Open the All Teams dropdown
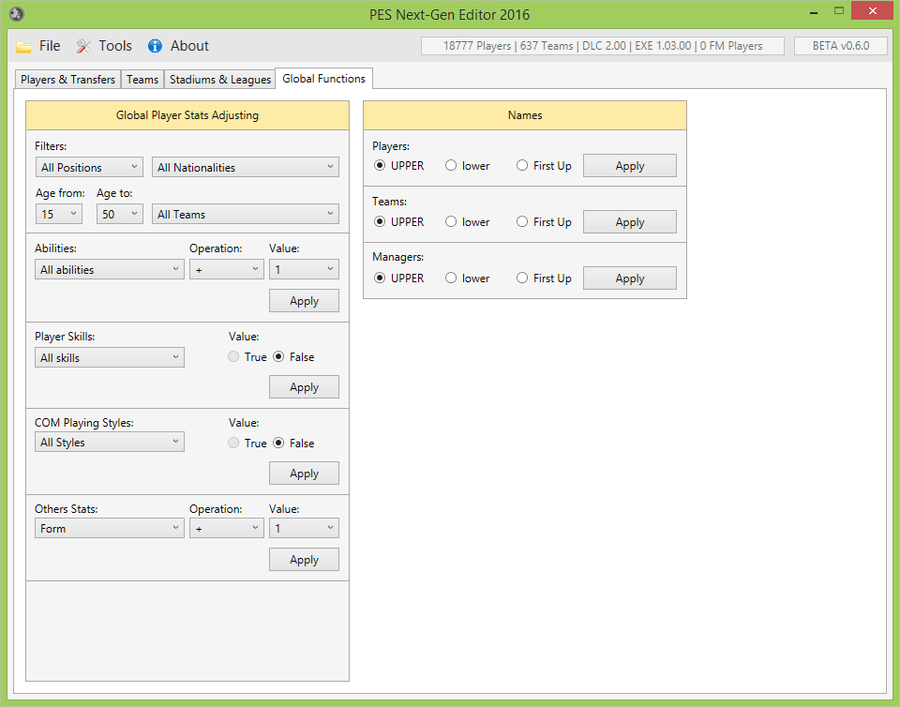The image size is (900, 707). [245, 214]
